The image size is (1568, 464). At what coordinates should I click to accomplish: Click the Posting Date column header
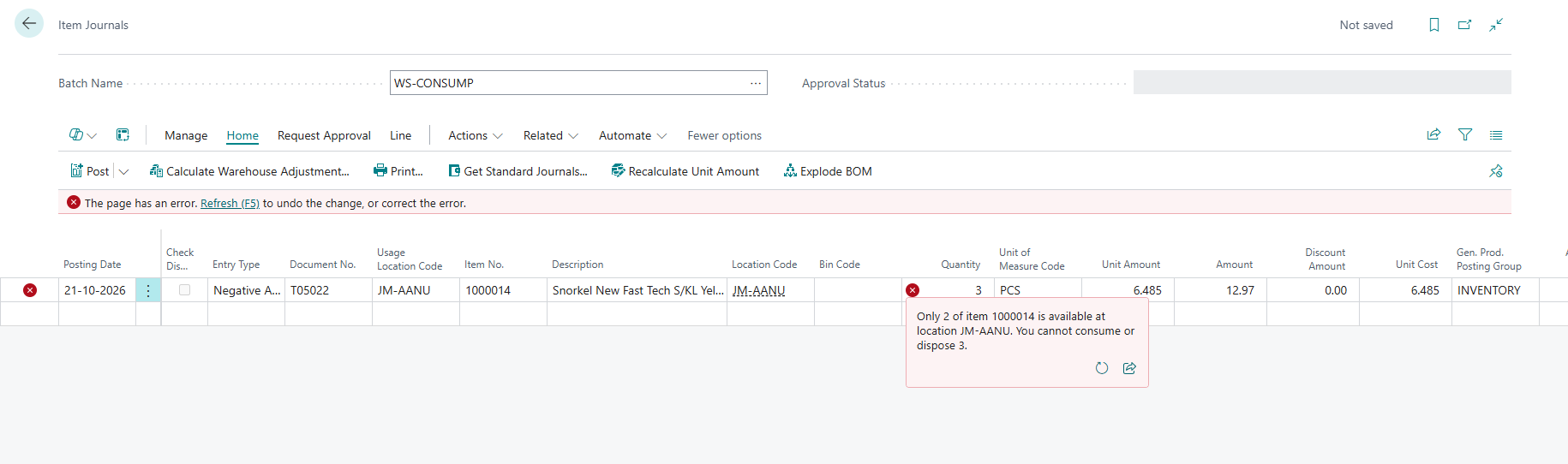point(93,265)
